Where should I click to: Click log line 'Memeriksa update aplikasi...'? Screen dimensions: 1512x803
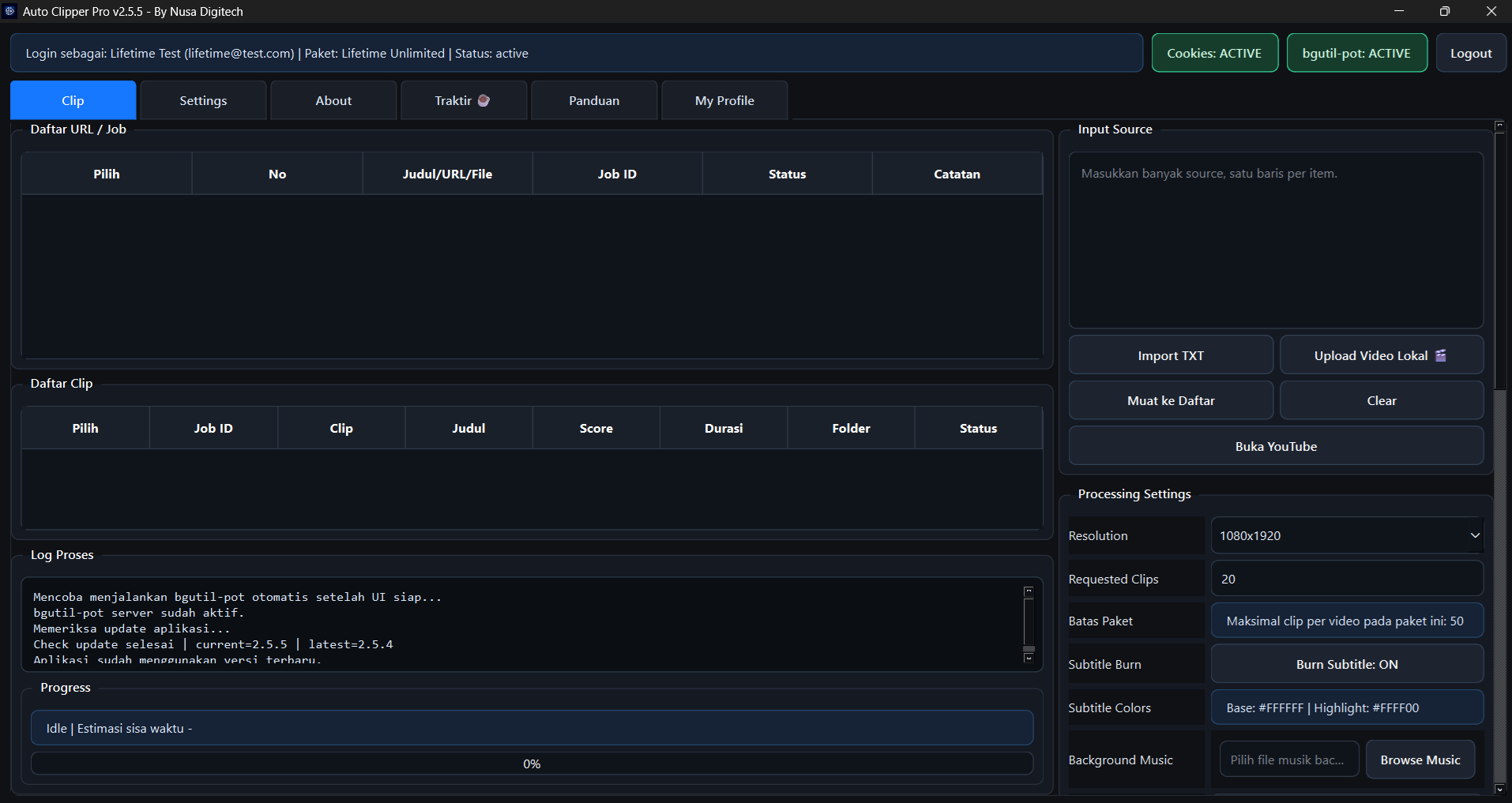click(132, 629)
